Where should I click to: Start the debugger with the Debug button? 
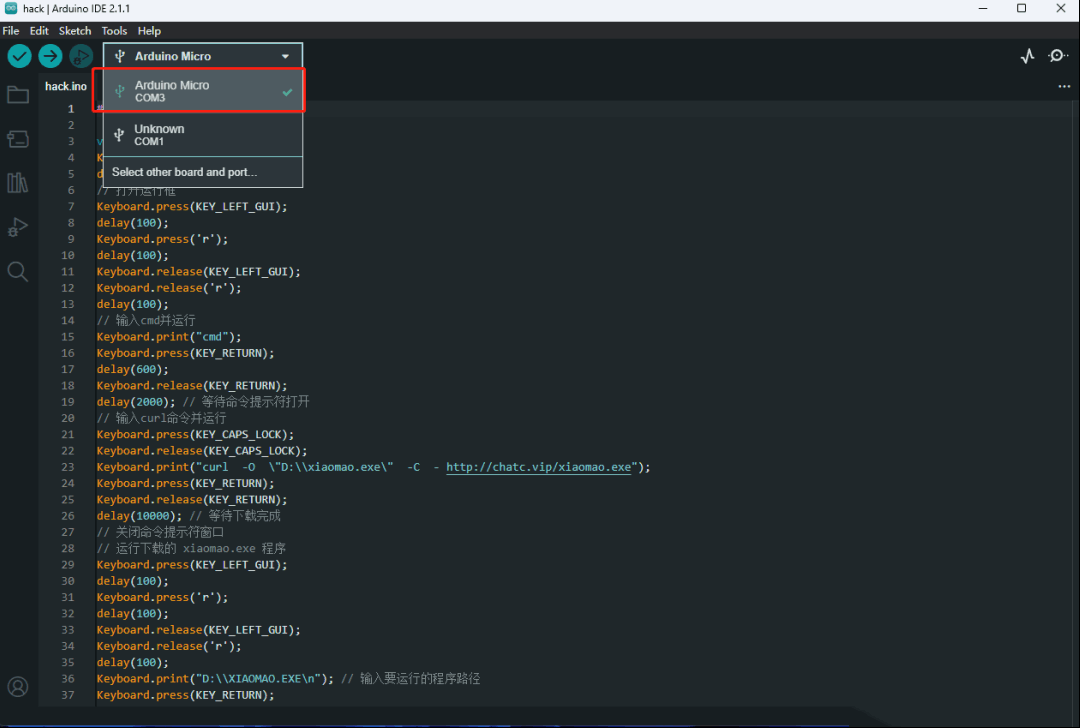tap(81, 56)
